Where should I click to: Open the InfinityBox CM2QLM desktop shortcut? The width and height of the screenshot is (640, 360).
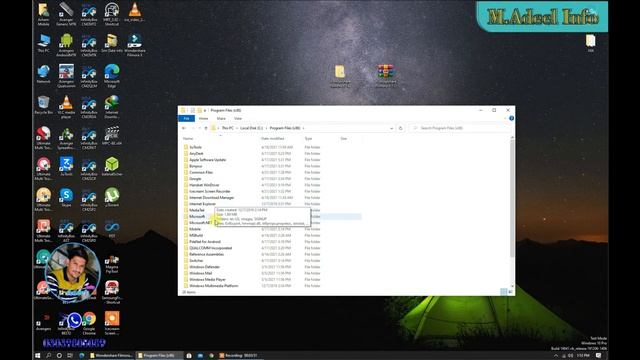[x=89, y=76]
